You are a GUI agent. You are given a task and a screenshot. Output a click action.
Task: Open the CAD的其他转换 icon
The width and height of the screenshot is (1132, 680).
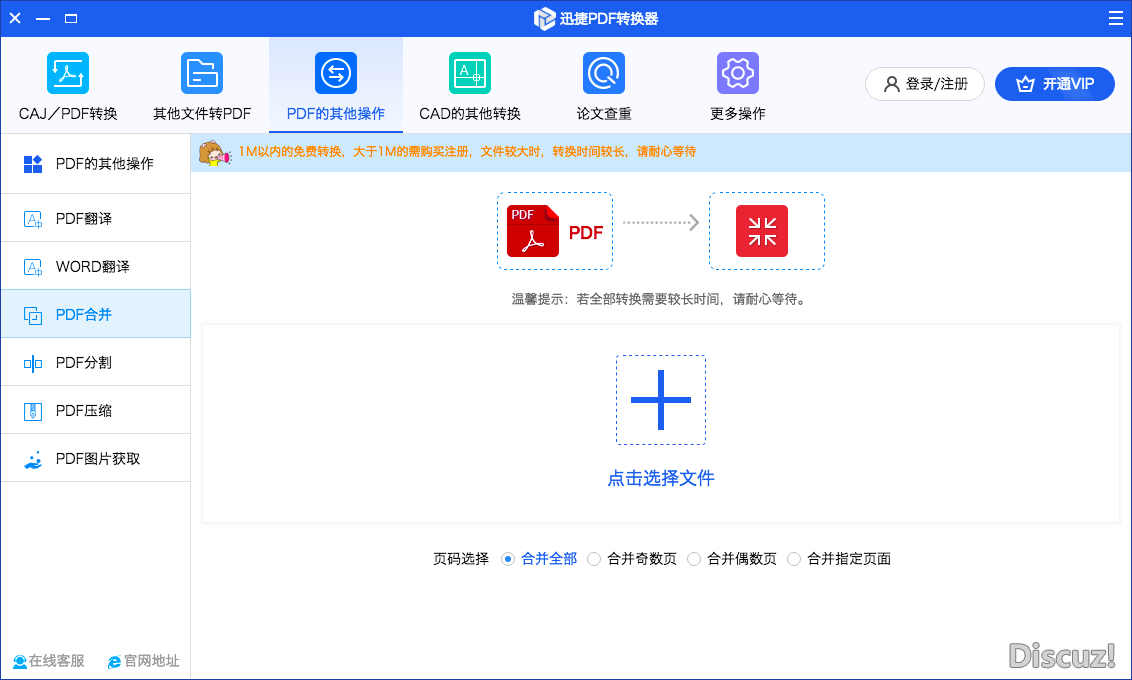(470, 73)
